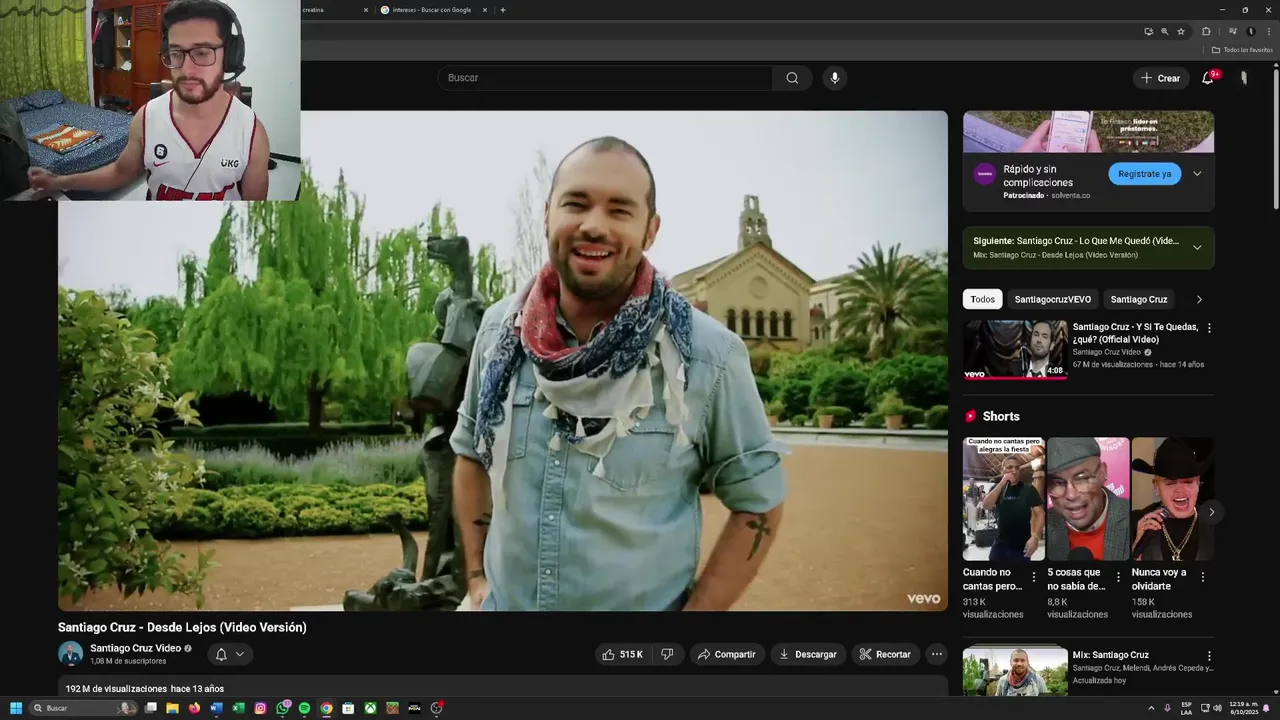Open Chrome three-dot menu

coord(1269,31)
